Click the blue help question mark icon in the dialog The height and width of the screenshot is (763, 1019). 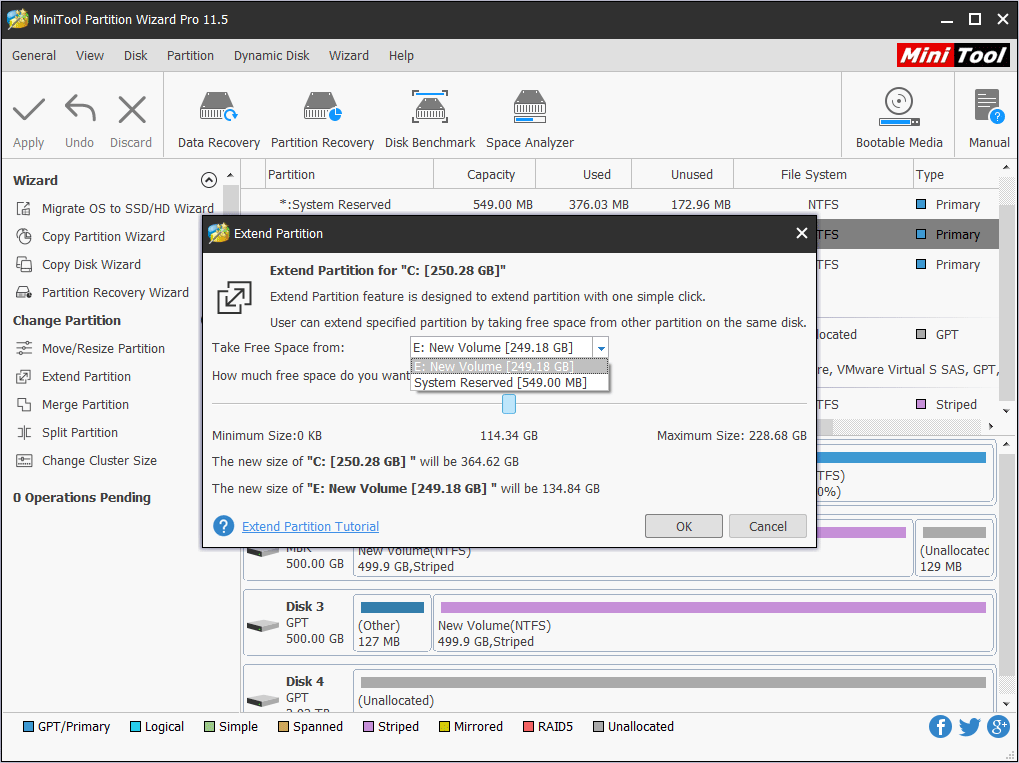pyautogui.click(x=224, y=526)
